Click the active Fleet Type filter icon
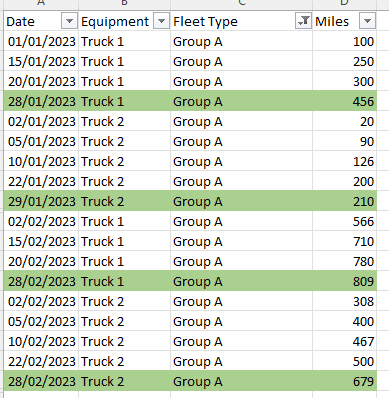 303,21
